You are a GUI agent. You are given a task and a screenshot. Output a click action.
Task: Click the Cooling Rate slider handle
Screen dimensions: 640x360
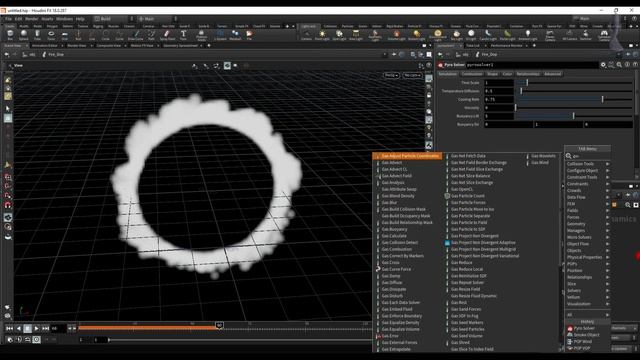tap(602, 99)
